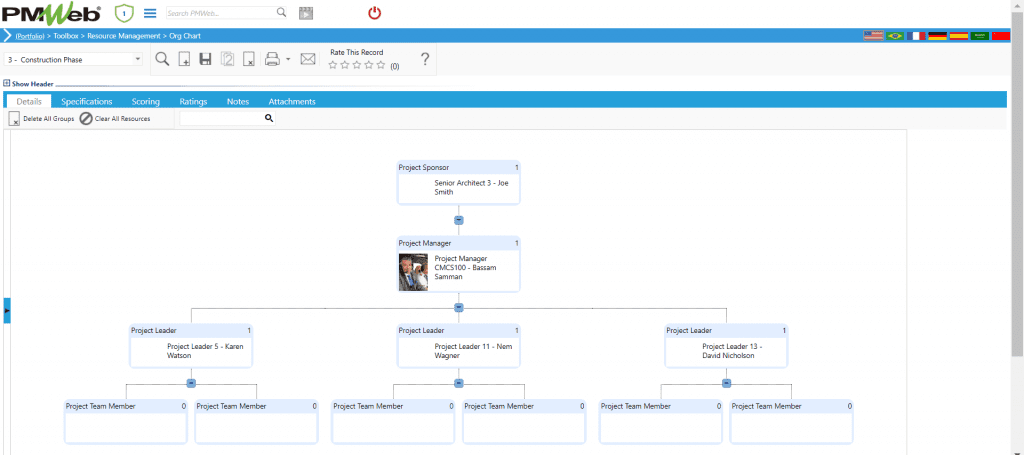Image resolution: width=1024 pixels, height=455 pixels.
Task: Select Project Leader 13 - David Nicholson
Action: coord(726,346)
